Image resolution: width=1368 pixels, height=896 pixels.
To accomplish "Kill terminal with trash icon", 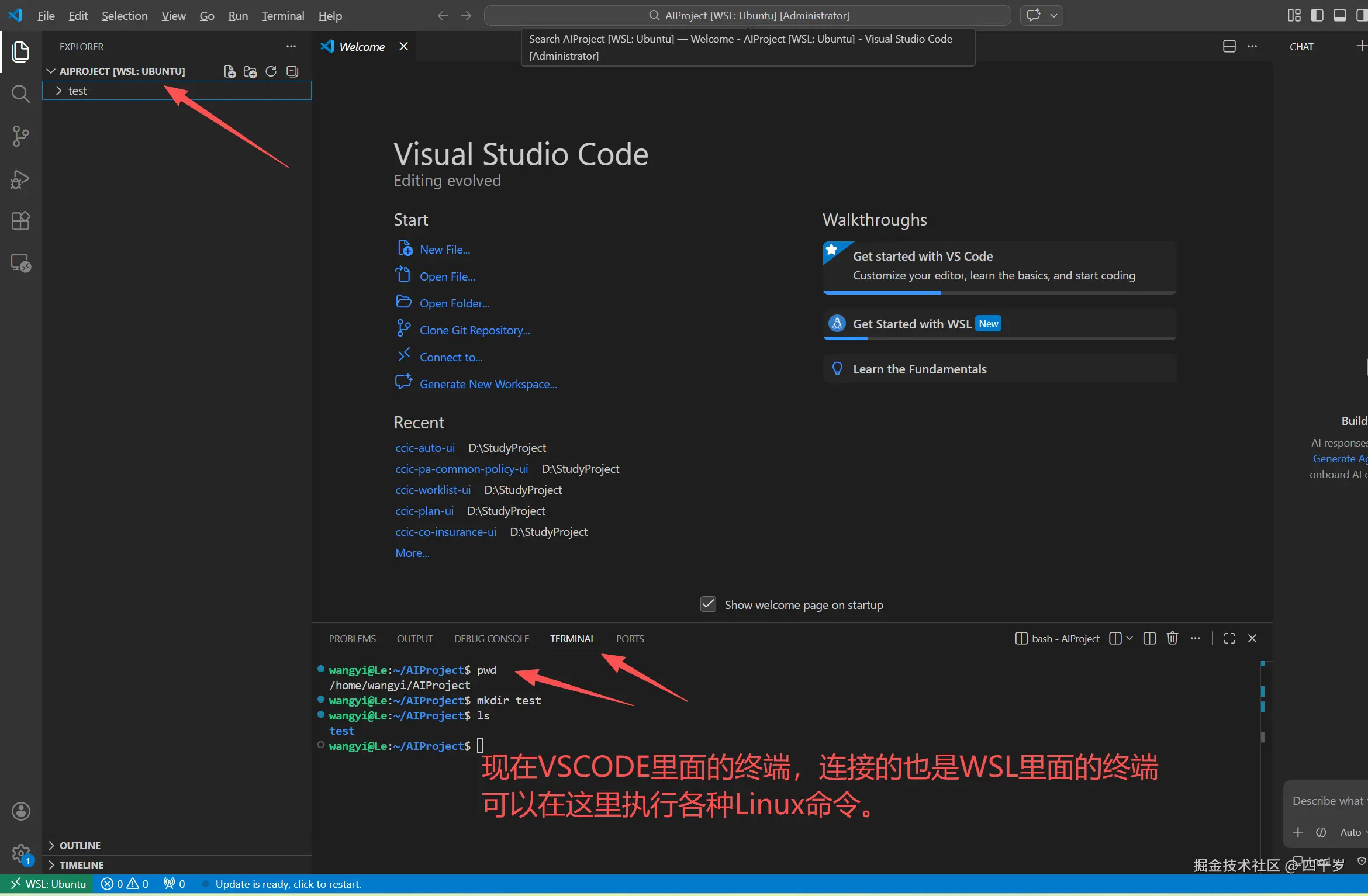I will pos(1172,638).
